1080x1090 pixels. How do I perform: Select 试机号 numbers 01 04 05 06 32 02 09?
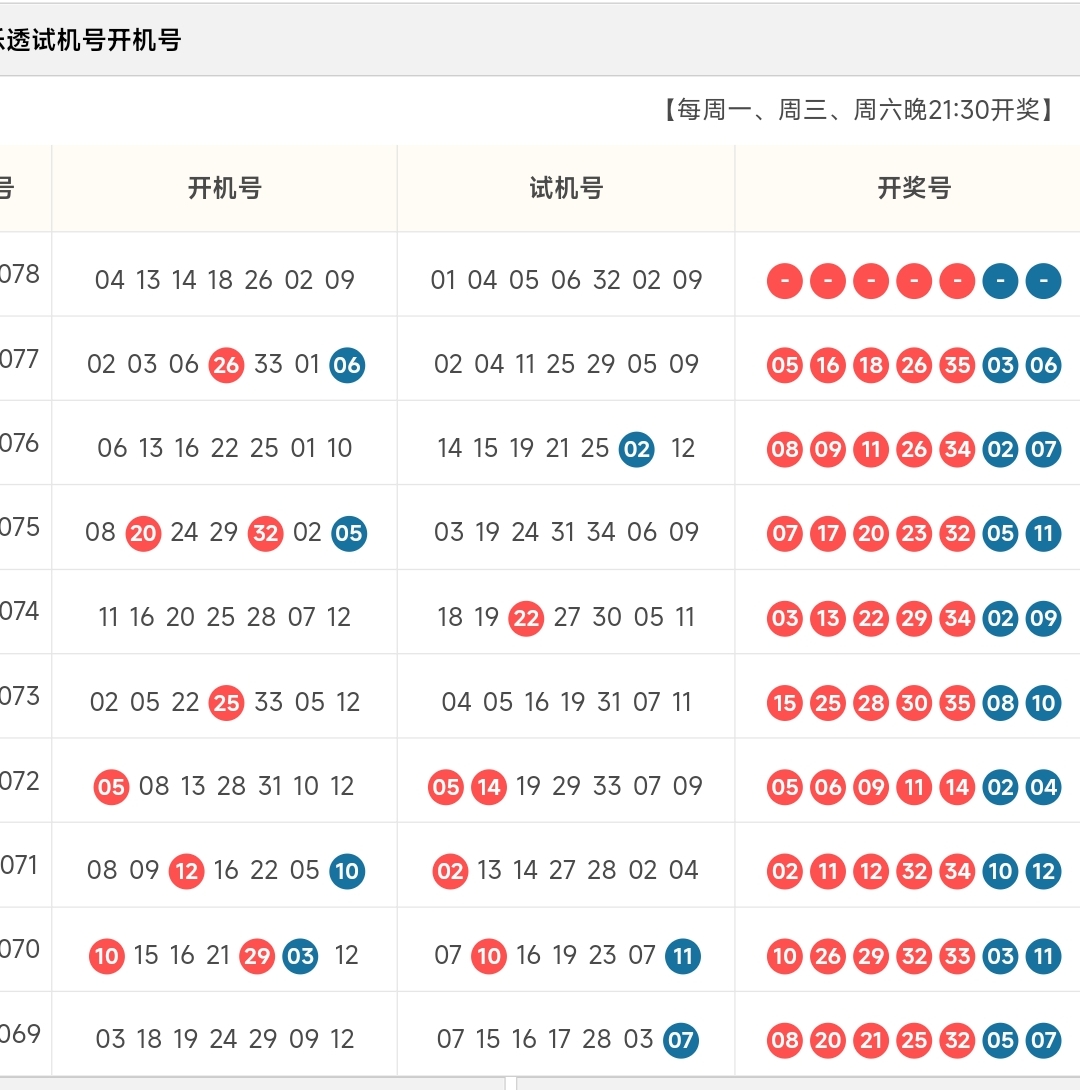pos(566,280)
